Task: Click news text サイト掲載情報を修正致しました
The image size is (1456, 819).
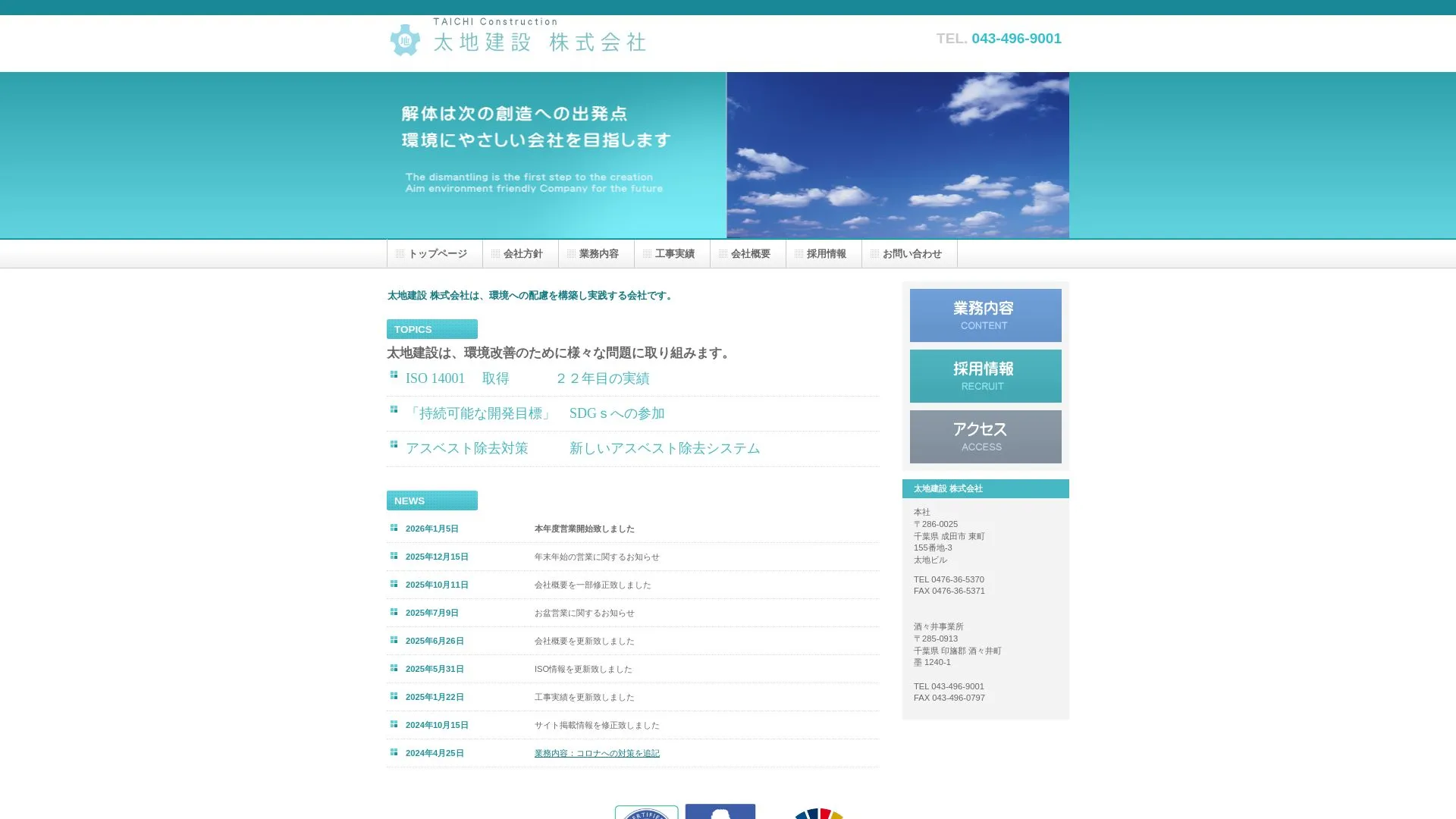Action: point(597,725)
